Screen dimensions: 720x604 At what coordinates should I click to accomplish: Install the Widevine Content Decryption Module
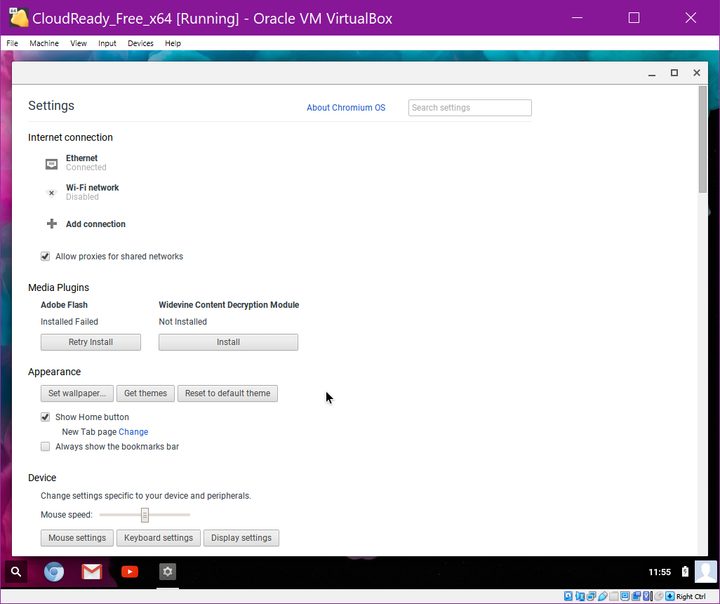pos(228,342)
